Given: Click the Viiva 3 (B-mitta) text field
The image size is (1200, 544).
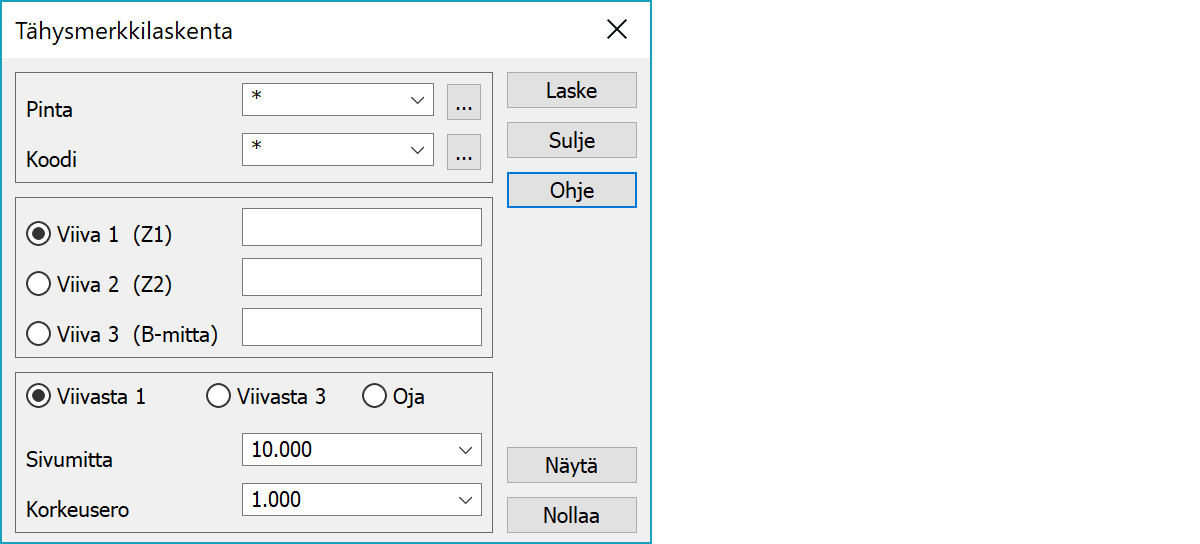Looking at the screenshot, I should click(361, 327).
